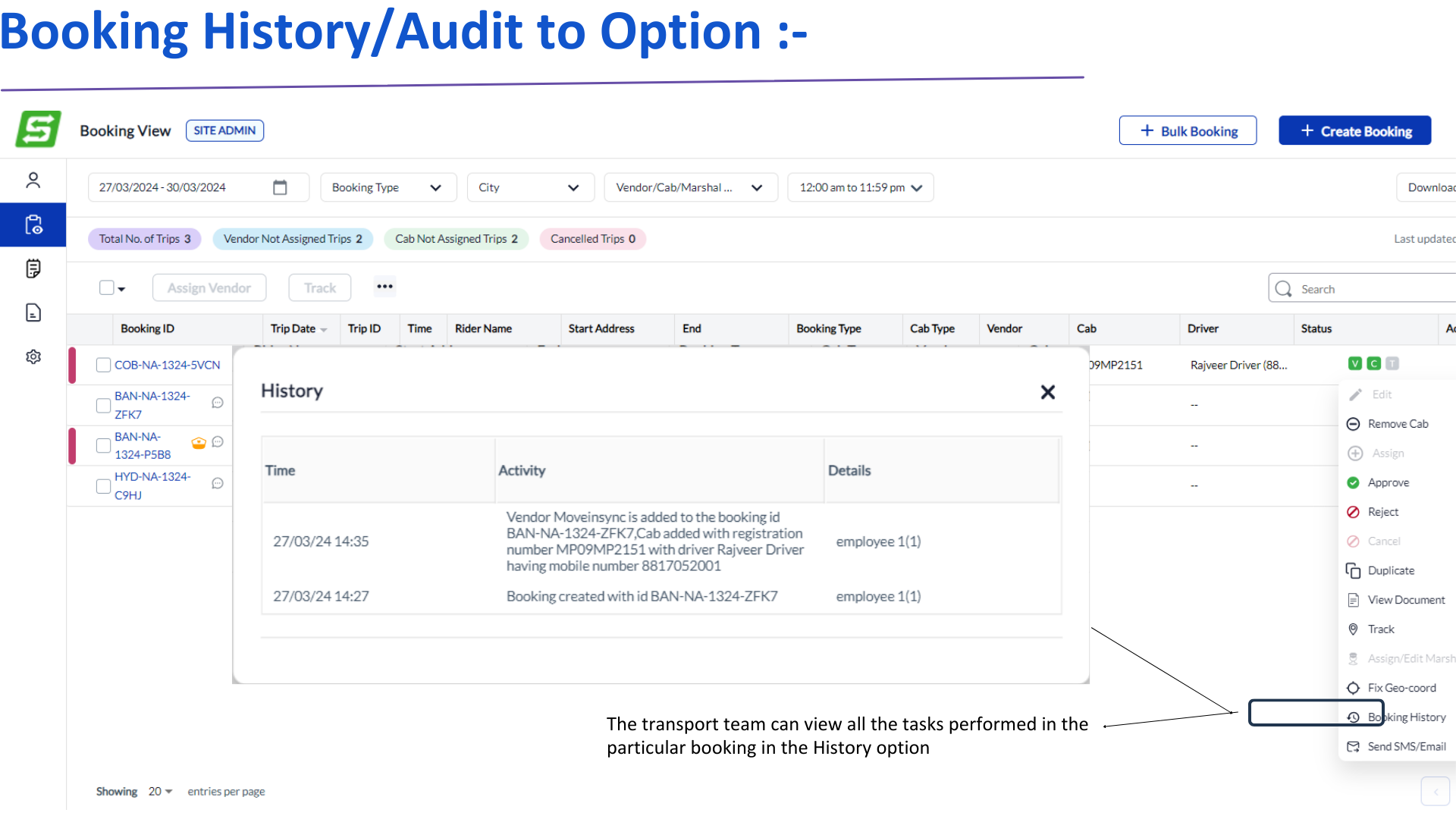Click the calendar icon in date field

point(280,187)
